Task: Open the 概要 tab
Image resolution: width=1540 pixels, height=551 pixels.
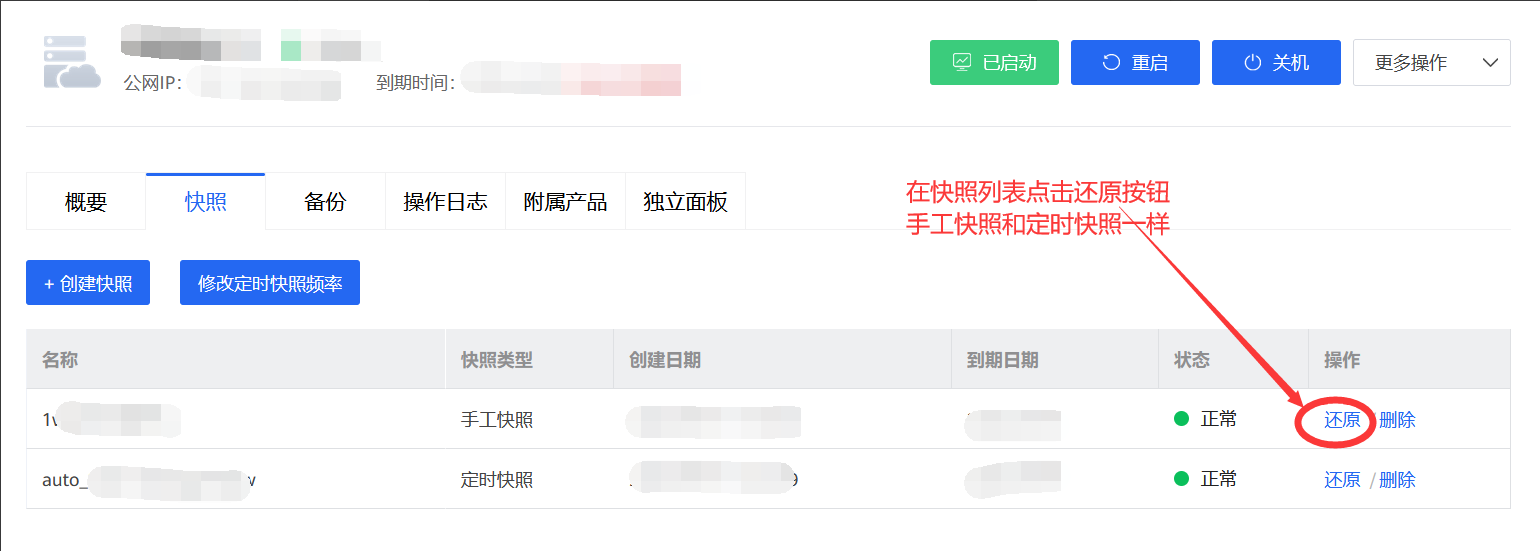Action: (86, 202)
